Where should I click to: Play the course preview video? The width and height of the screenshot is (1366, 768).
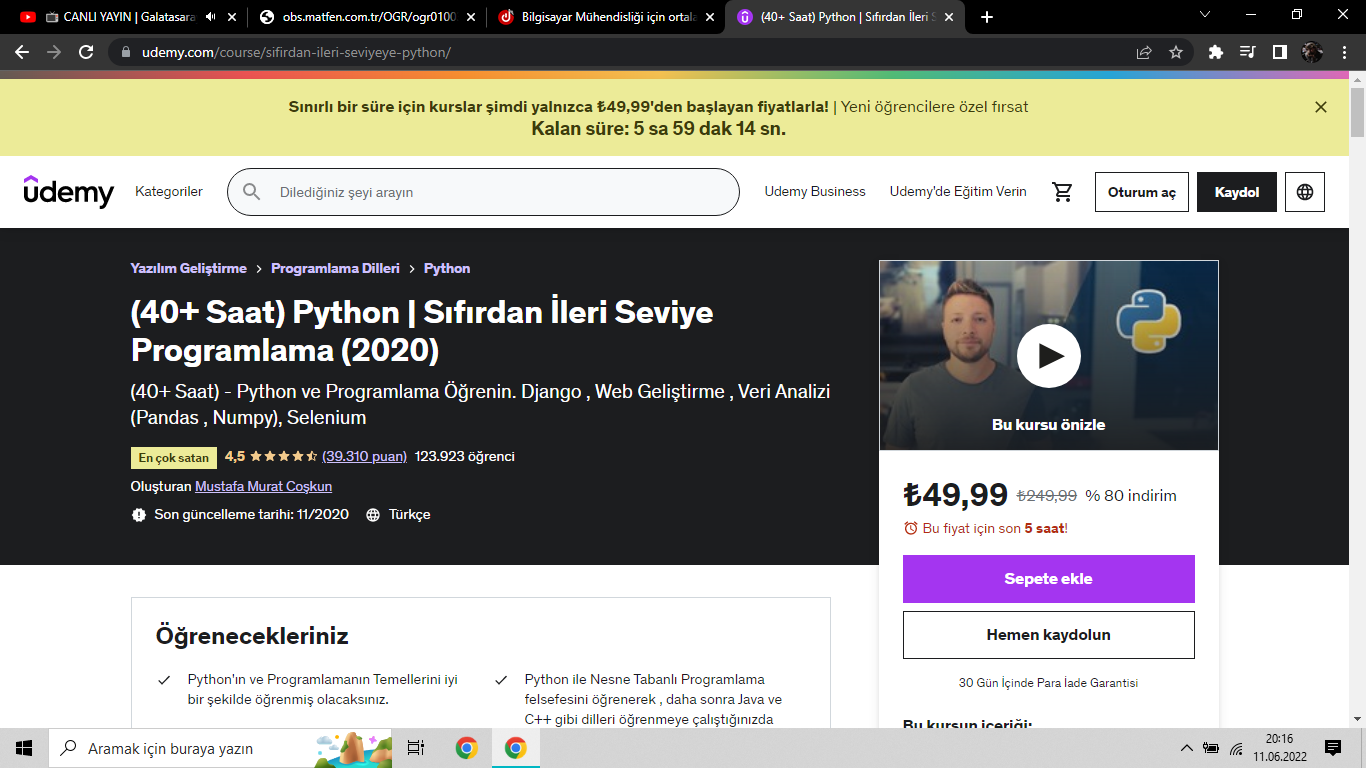(1049, 356)
